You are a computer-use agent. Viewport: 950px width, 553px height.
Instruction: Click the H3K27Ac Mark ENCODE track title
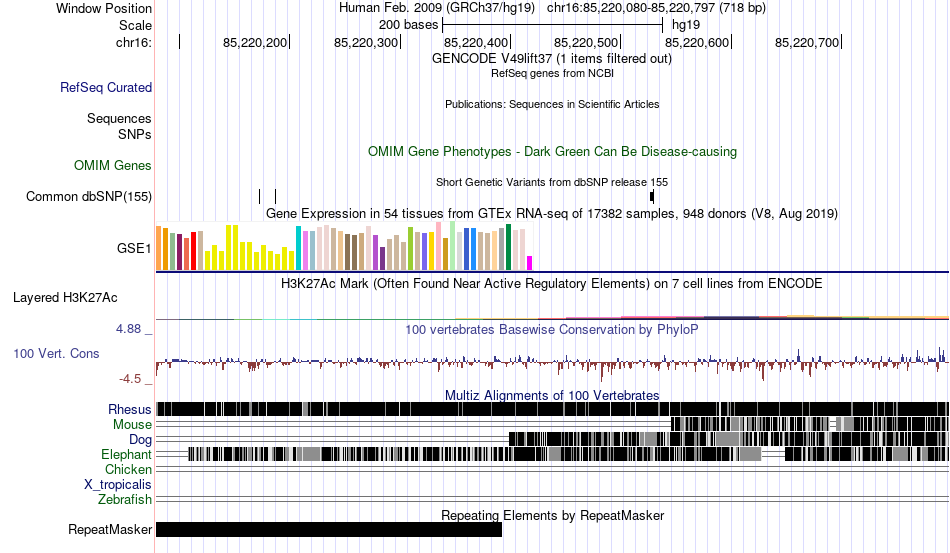point(552,283)
